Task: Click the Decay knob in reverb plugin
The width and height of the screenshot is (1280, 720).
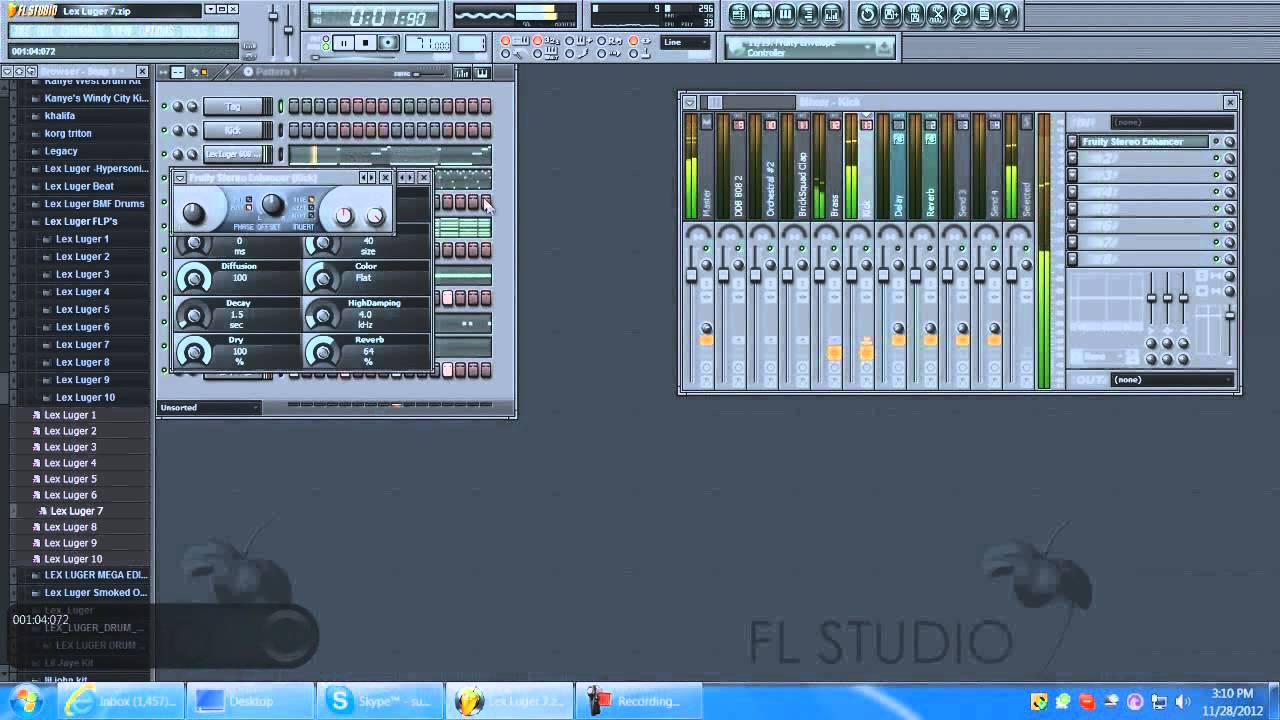Action: click(x=194, y=315)
